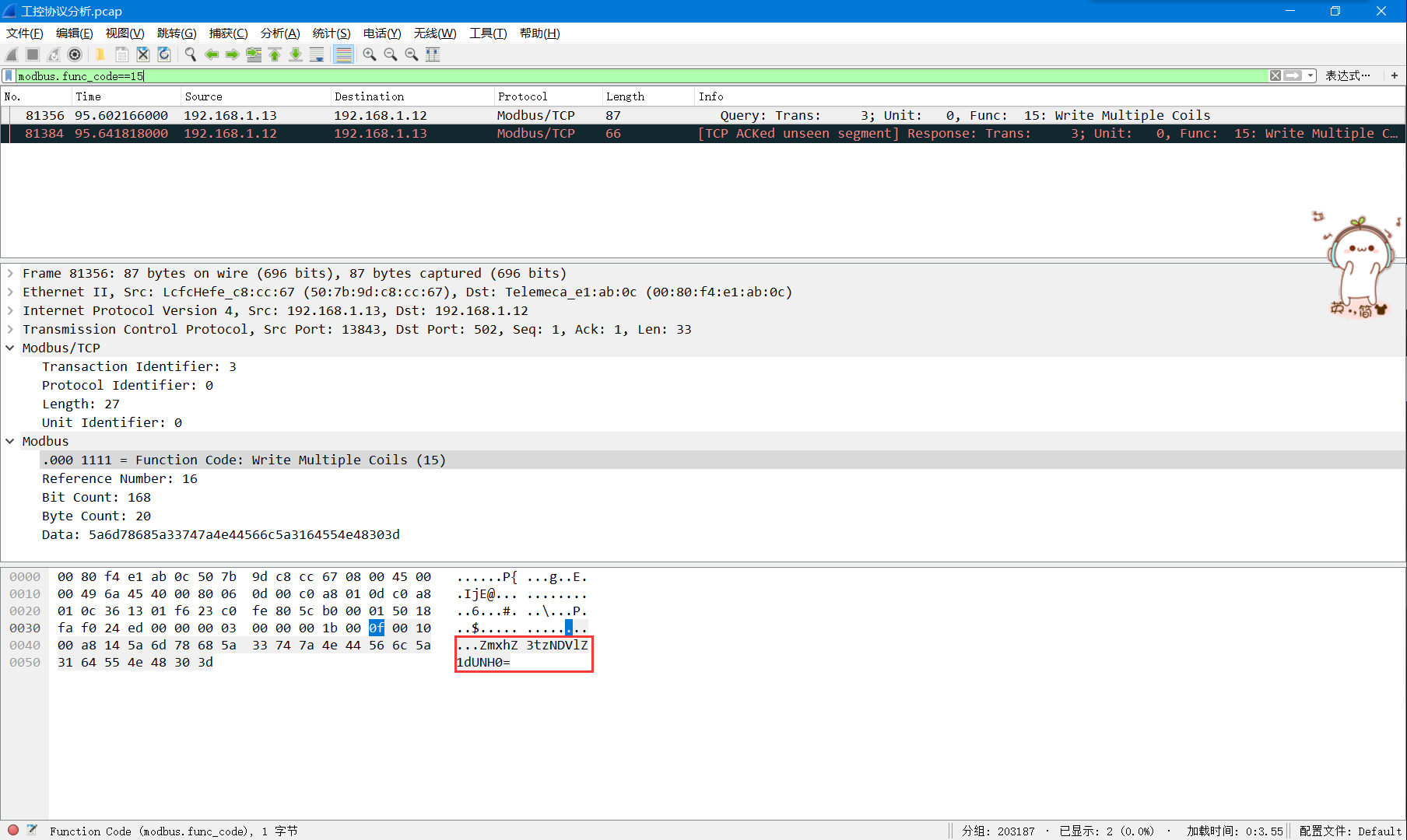Collapse the Modbus/TCP tree node
The height and width of the screenshot is (840, 1407).
(10, 348)
